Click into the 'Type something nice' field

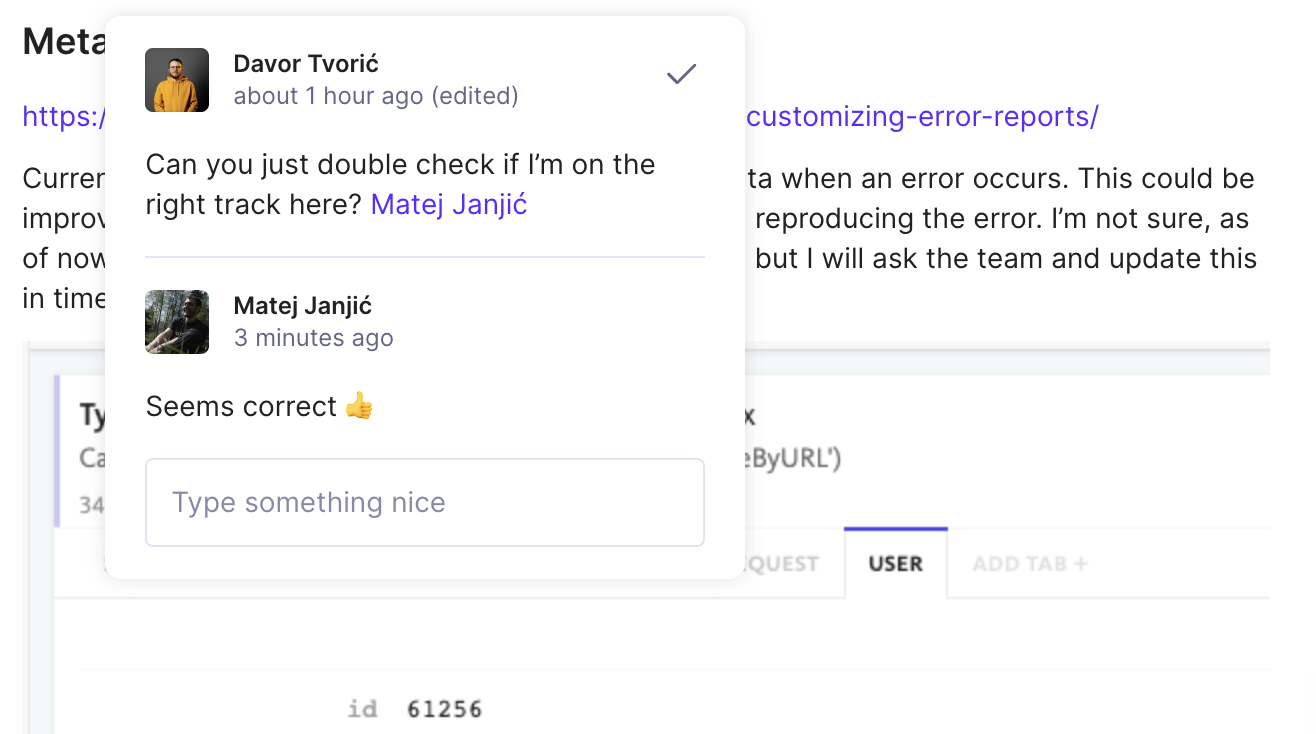tap(425, 502)
